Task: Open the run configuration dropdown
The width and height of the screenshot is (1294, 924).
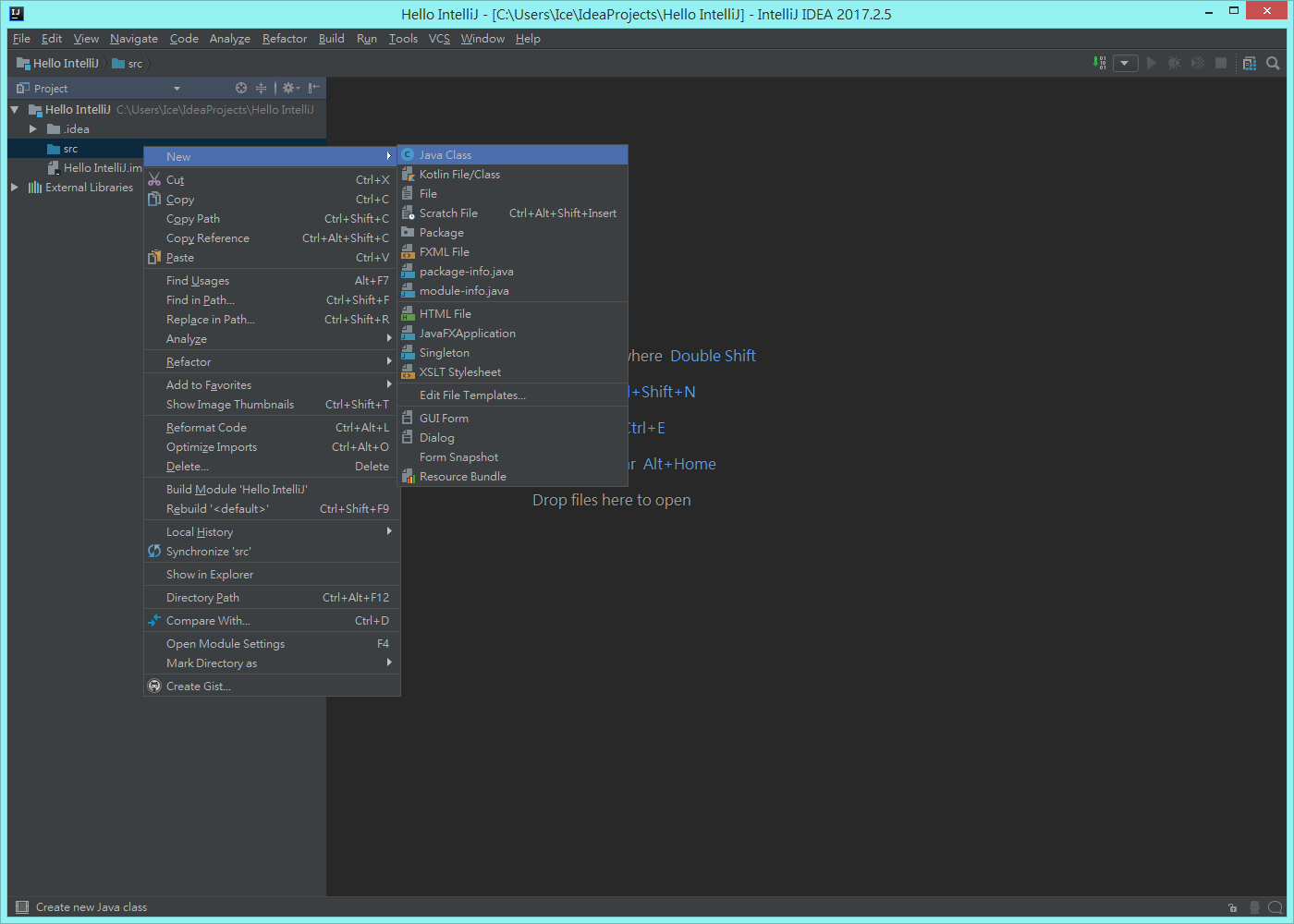Action: 1125,63
